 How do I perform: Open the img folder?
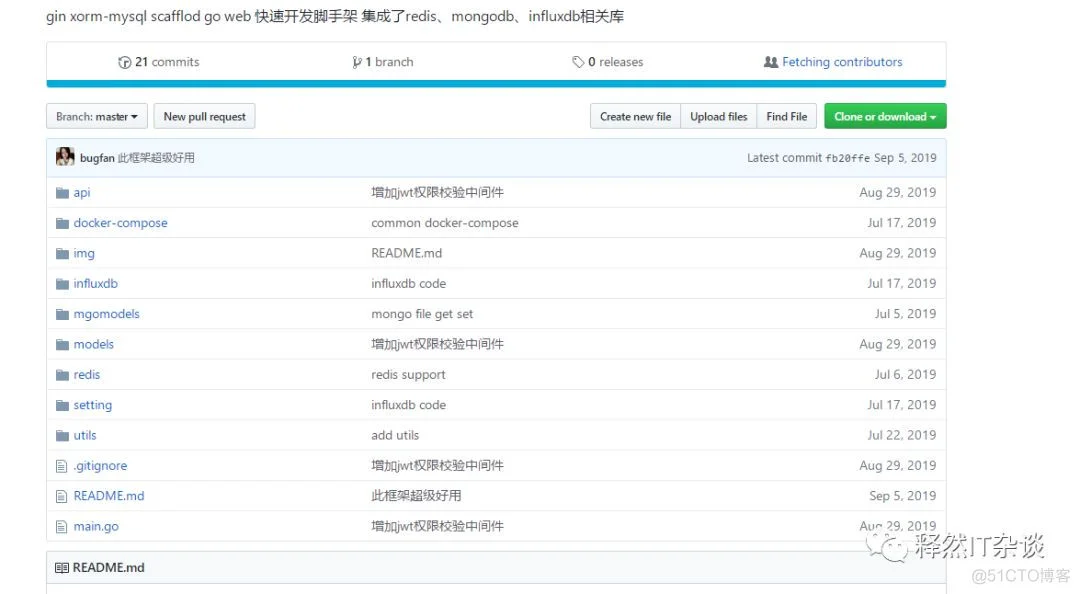84,253
